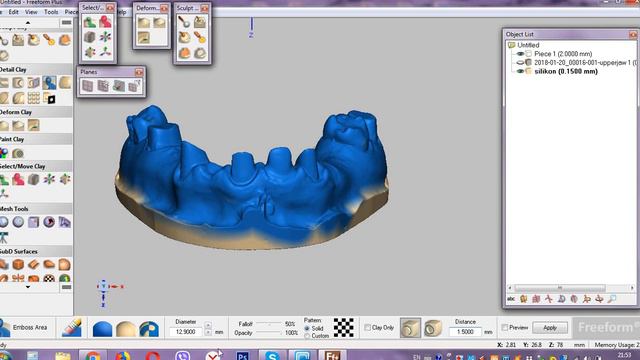640x360 pixels.
Task: Collapse palette with top up arrow
Action: coord(28,22)
